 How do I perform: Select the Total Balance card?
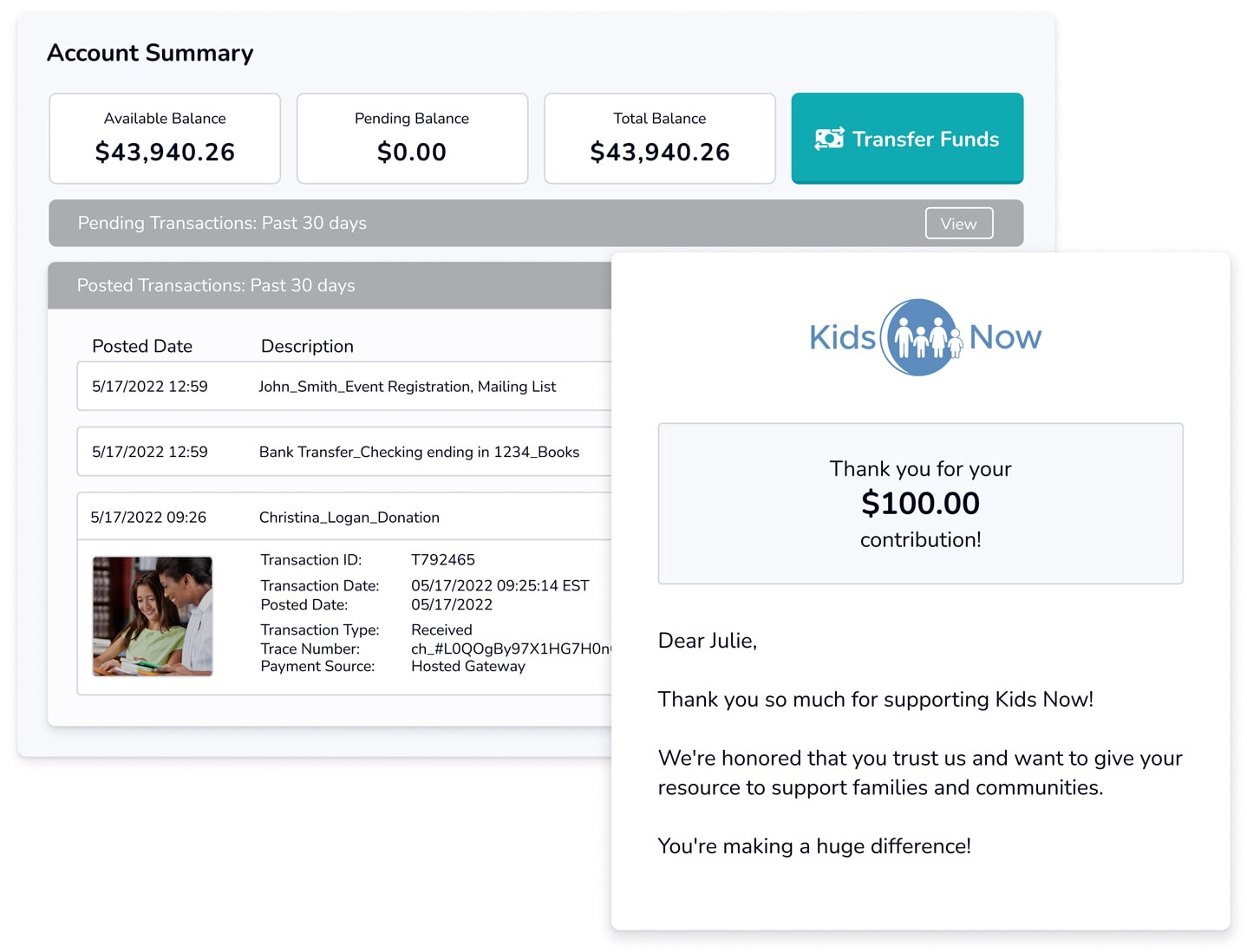point(660,139)
